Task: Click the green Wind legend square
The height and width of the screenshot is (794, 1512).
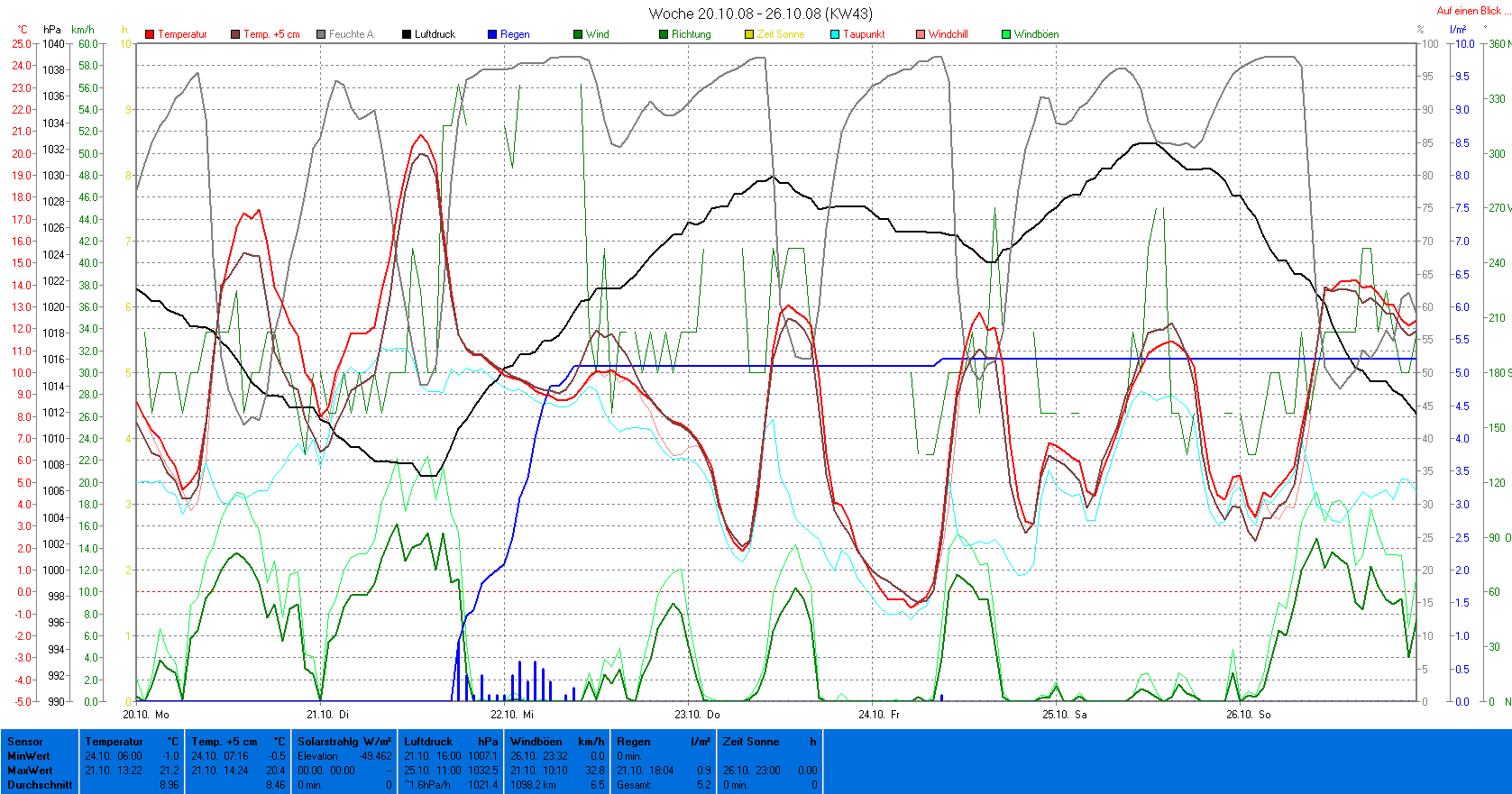Action: pos(578,34)
